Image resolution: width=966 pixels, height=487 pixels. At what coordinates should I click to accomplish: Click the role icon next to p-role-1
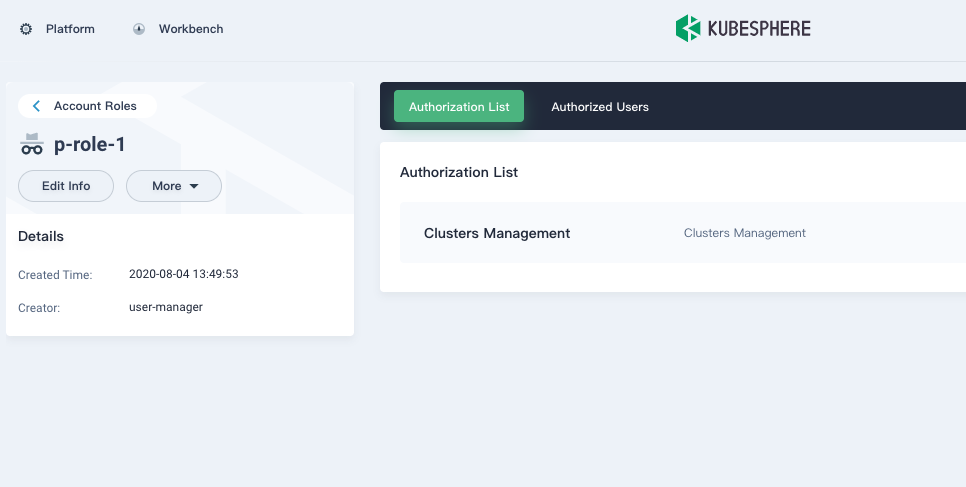tap(31, 144)
